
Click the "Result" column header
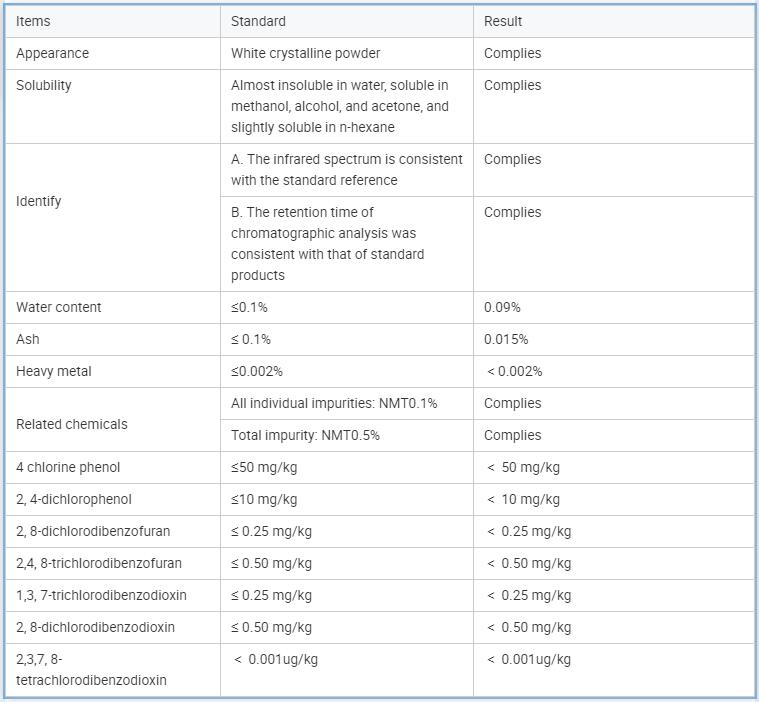(503, 21)
